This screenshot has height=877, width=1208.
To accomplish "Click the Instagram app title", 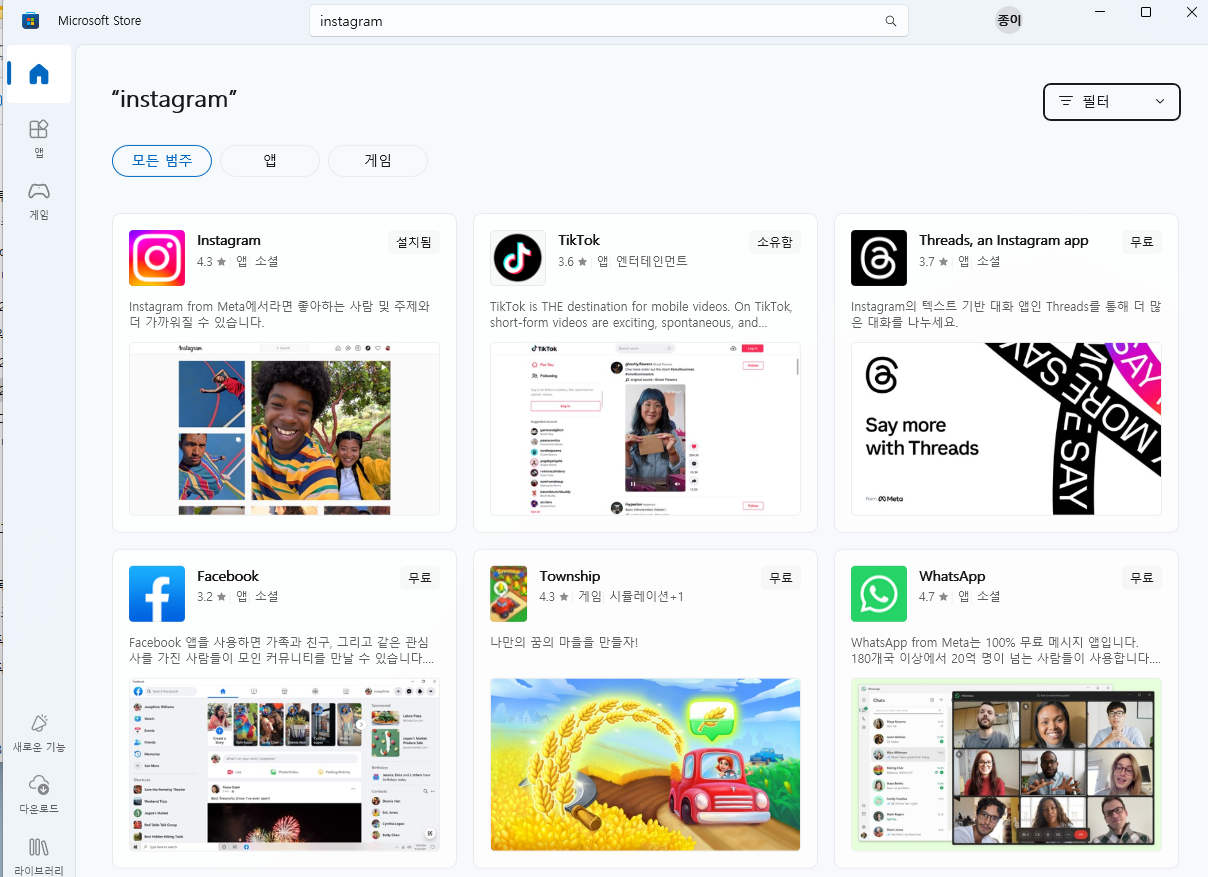I will pos(229,240).
